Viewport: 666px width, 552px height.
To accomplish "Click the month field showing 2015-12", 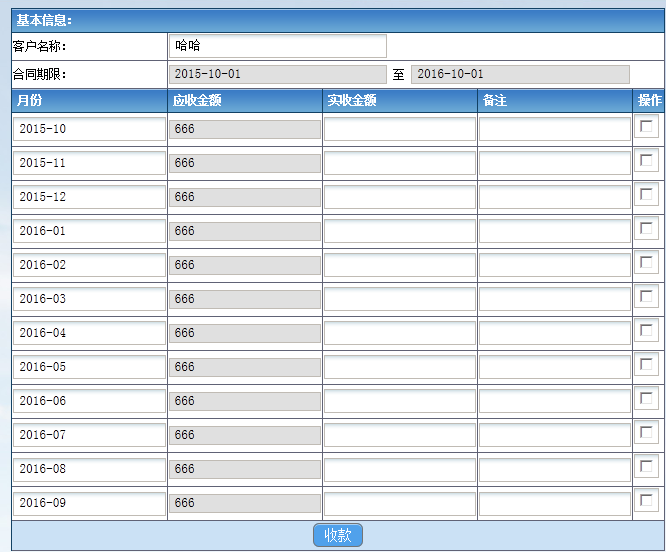I will [x=89, y=197].
